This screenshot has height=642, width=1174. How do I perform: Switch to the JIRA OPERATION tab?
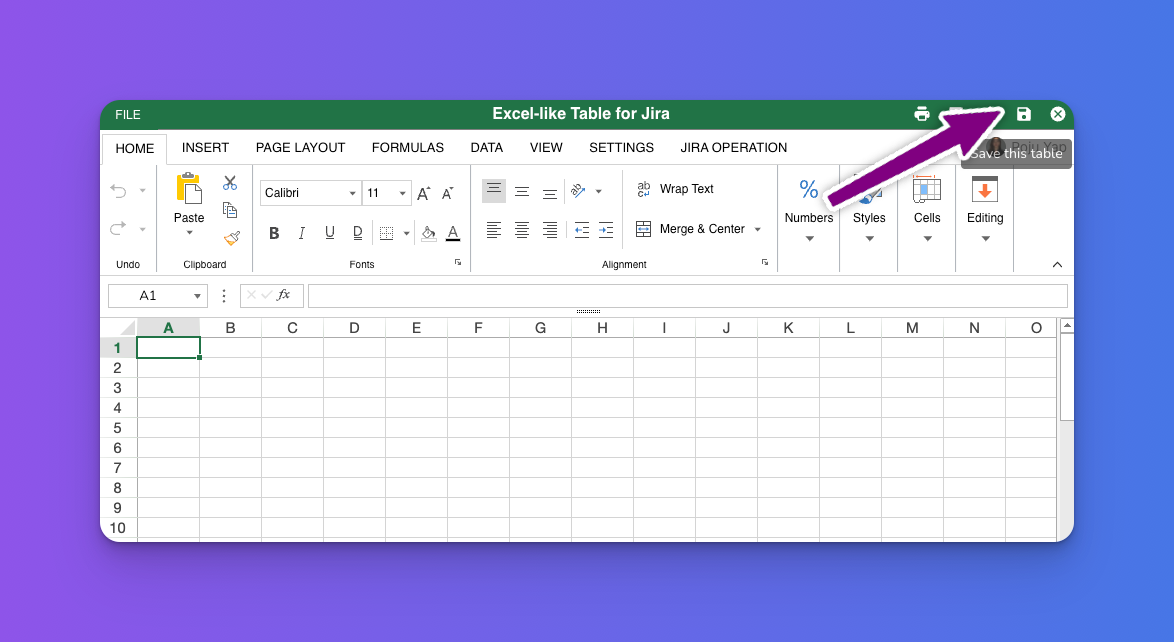[733, 147]
